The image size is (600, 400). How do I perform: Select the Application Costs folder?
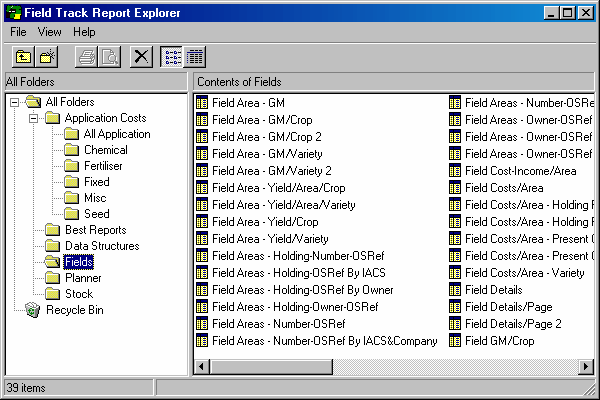[x=106, y=118]
